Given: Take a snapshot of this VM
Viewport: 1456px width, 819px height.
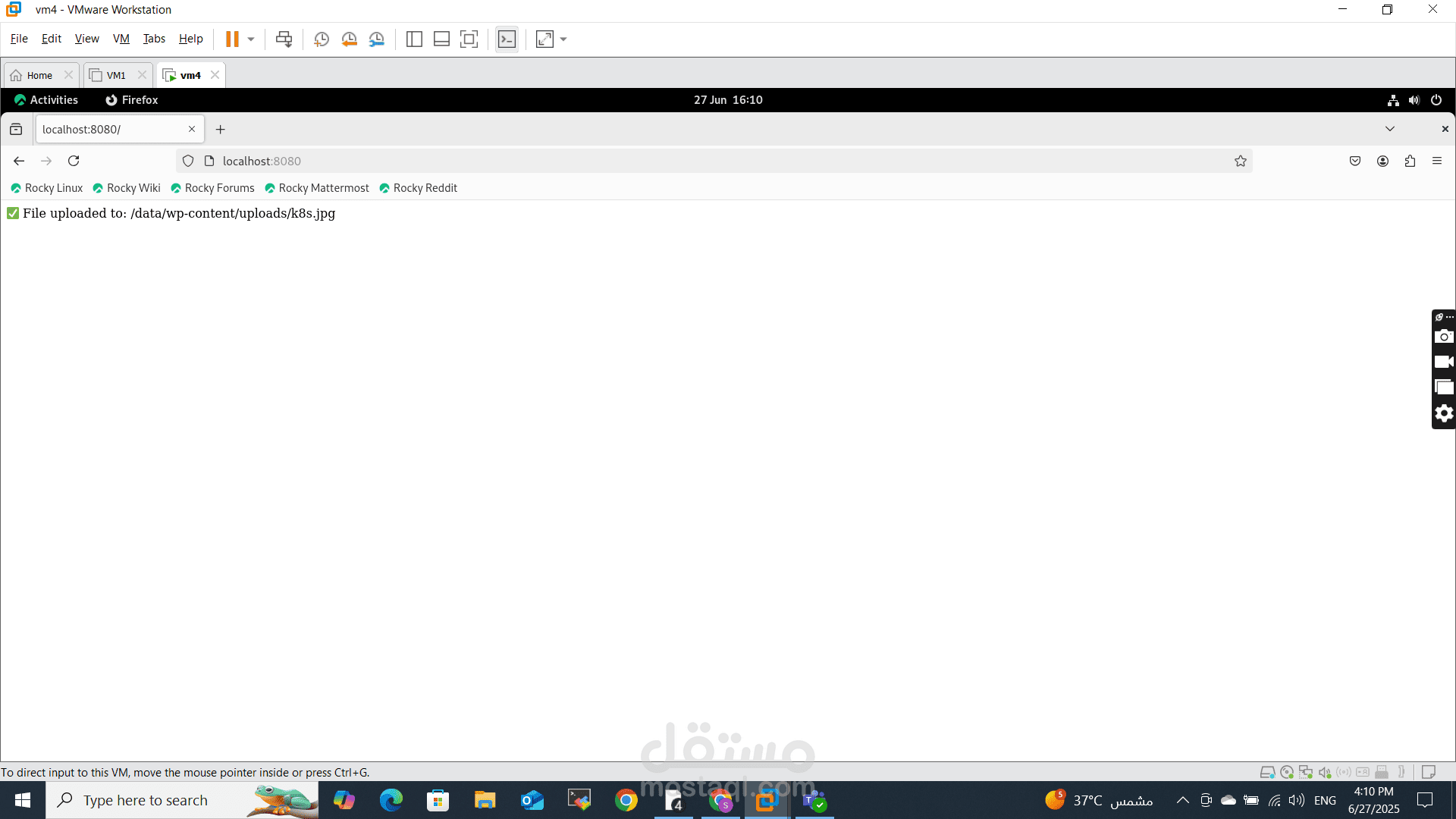Looking at the screenshot, I should (322, 39).
